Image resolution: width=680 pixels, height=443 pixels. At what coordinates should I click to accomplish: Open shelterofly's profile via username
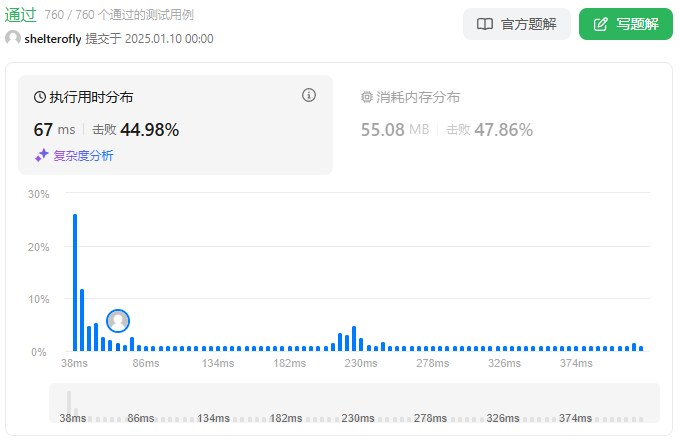pos(53,38)
